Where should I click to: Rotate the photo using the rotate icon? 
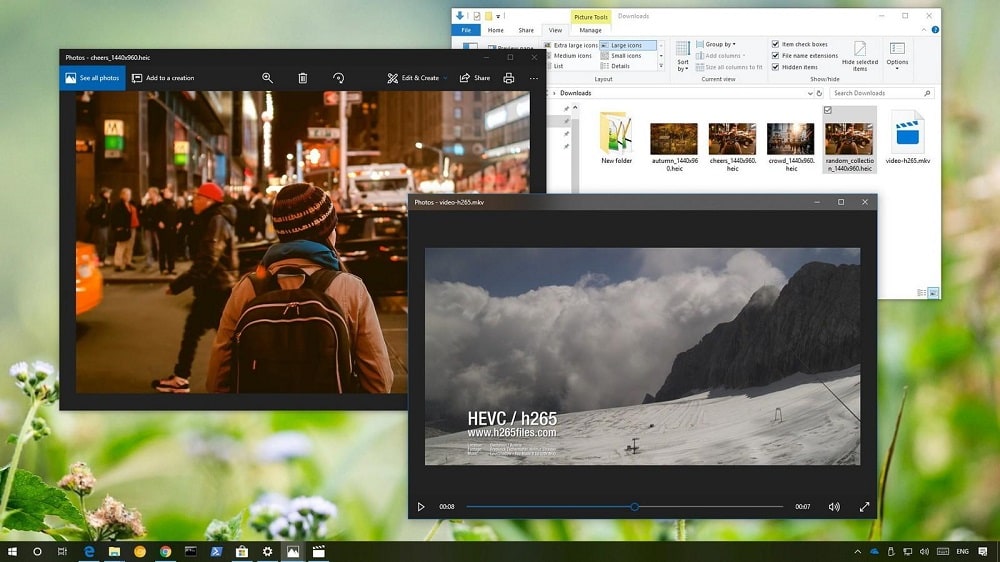[338, 78]
